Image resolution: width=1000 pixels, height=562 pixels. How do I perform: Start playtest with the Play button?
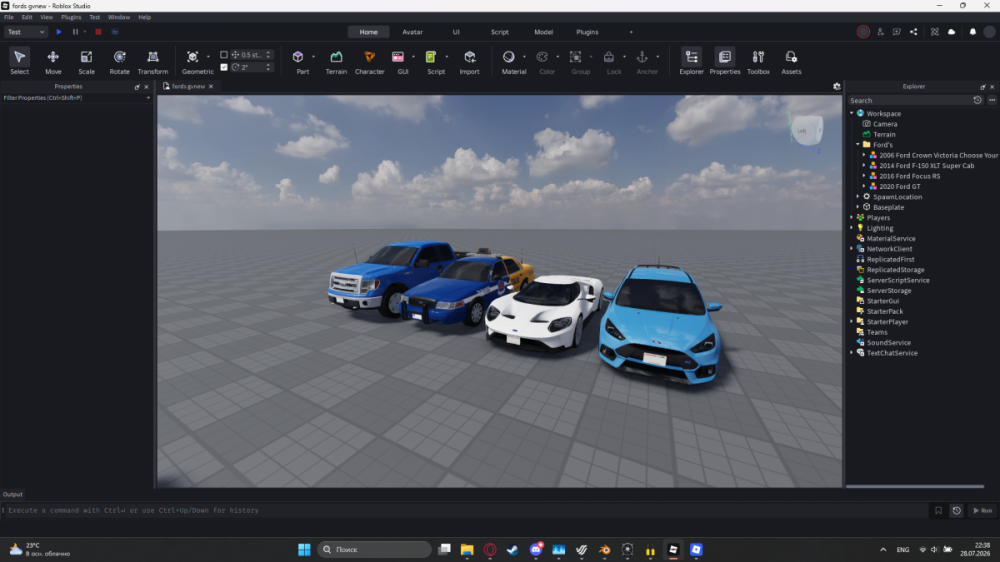pyautogui.click(x=59, y=32)
